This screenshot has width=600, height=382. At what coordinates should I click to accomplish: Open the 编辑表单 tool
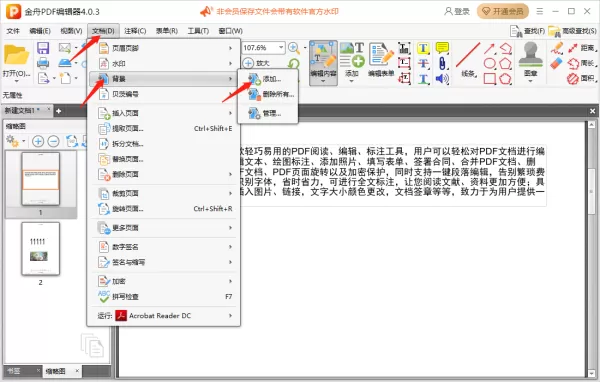(381, 59)
